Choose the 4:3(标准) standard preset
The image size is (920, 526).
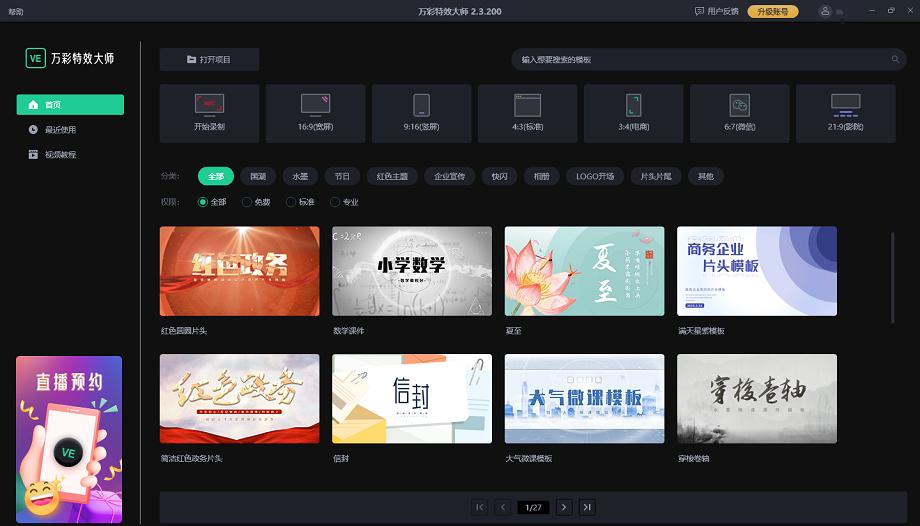tap(527, 113)
